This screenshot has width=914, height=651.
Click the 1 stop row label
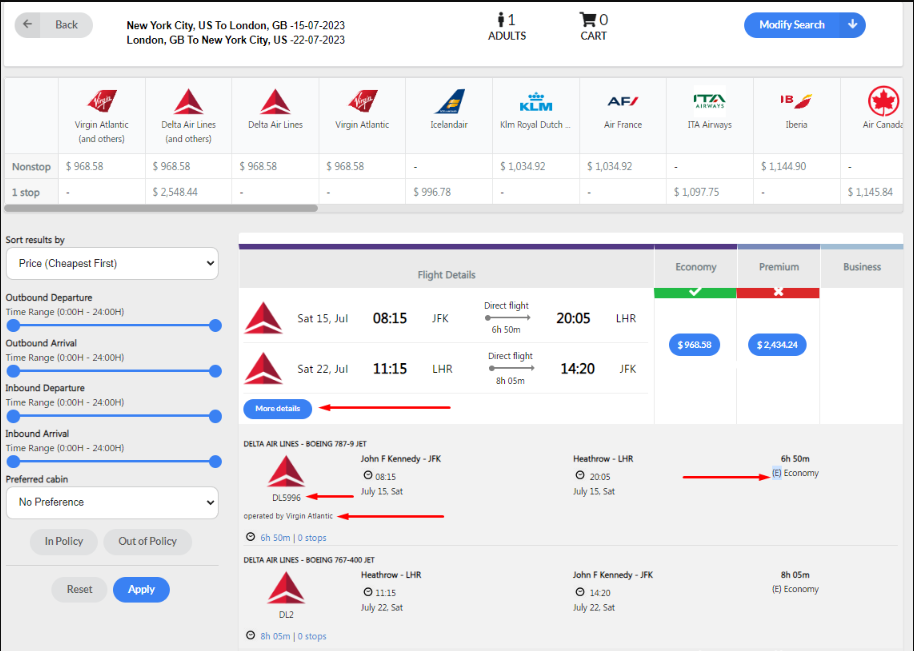26,192
